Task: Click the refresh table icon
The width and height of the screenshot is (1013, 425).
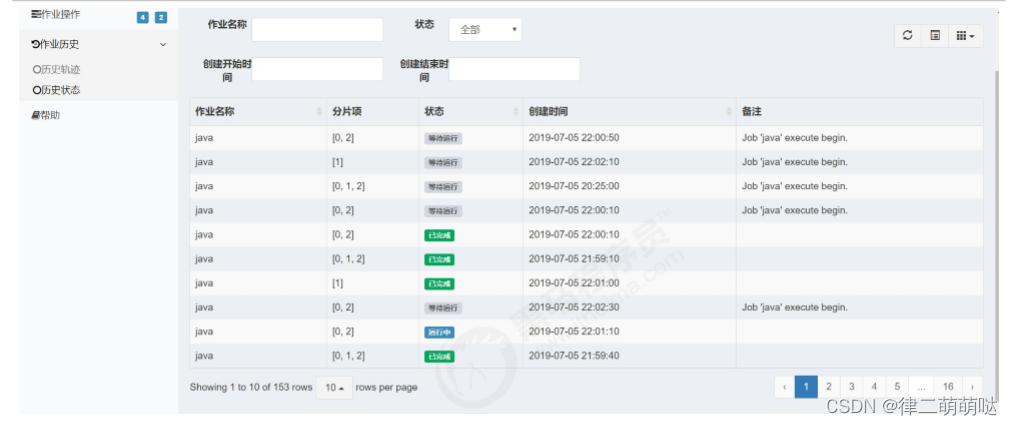Action: point(908,36)
